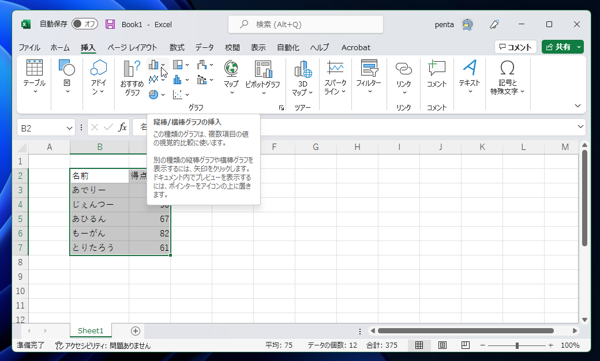
Task: Open the Name Box dropdown arrow
Action: [x=69, y=128]
